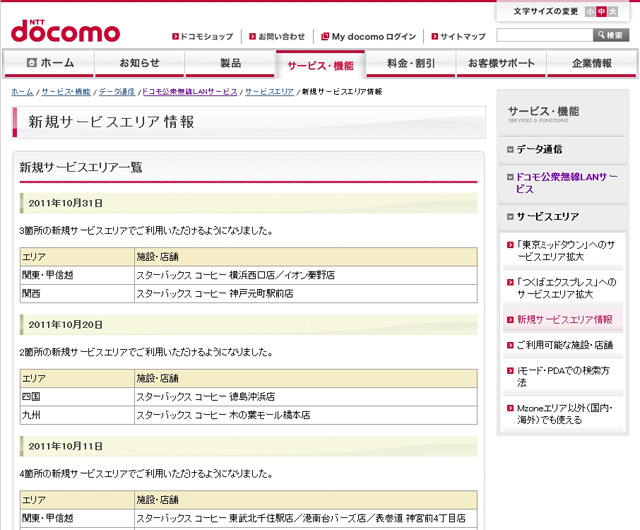Open the お客様サポート navigation tab
The height and width of the screenshot is (530, 640).
click(501, 63)
